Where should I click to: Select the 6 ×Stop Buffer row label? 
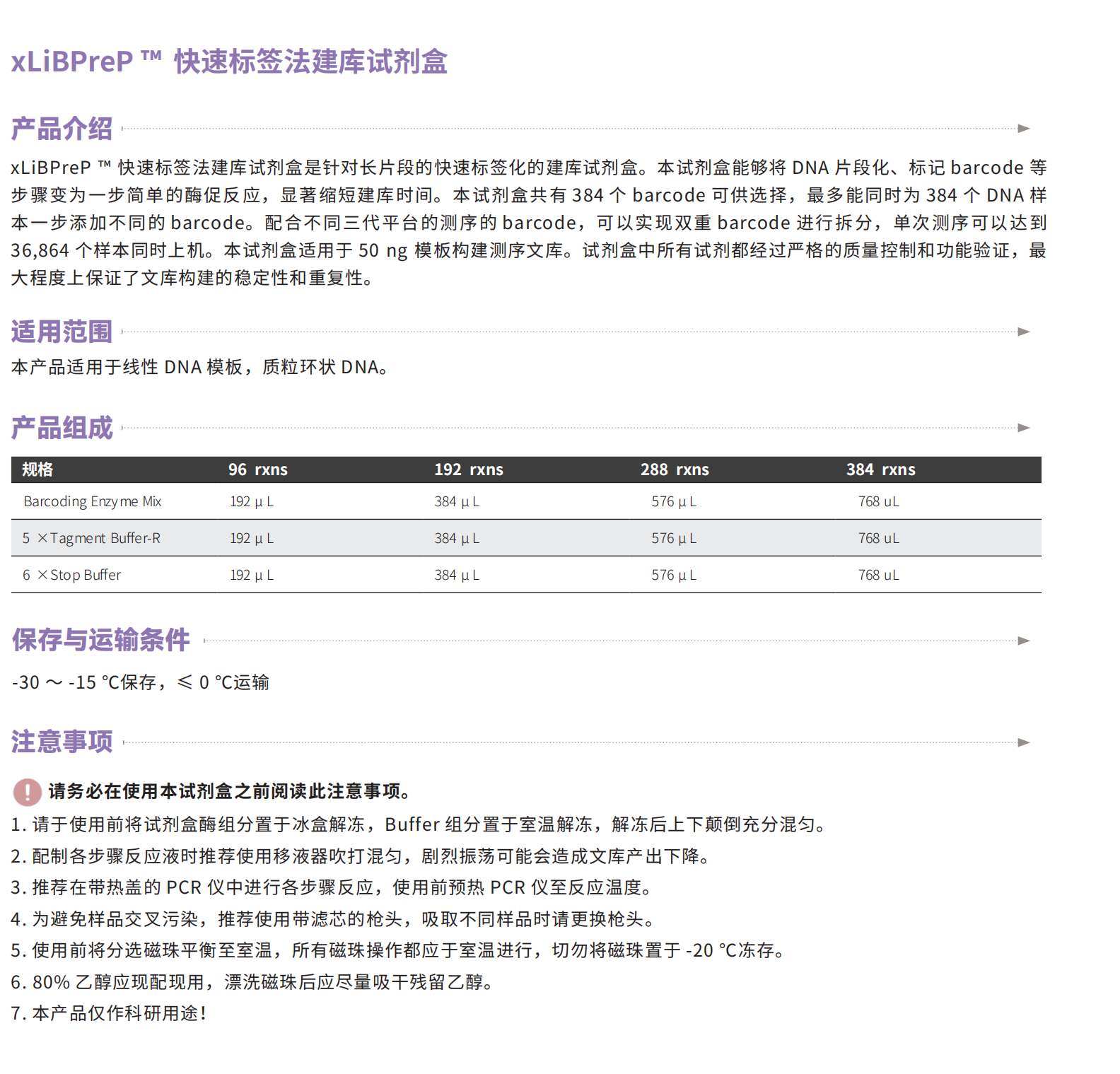pyautogui.click(x=71, y=575)
